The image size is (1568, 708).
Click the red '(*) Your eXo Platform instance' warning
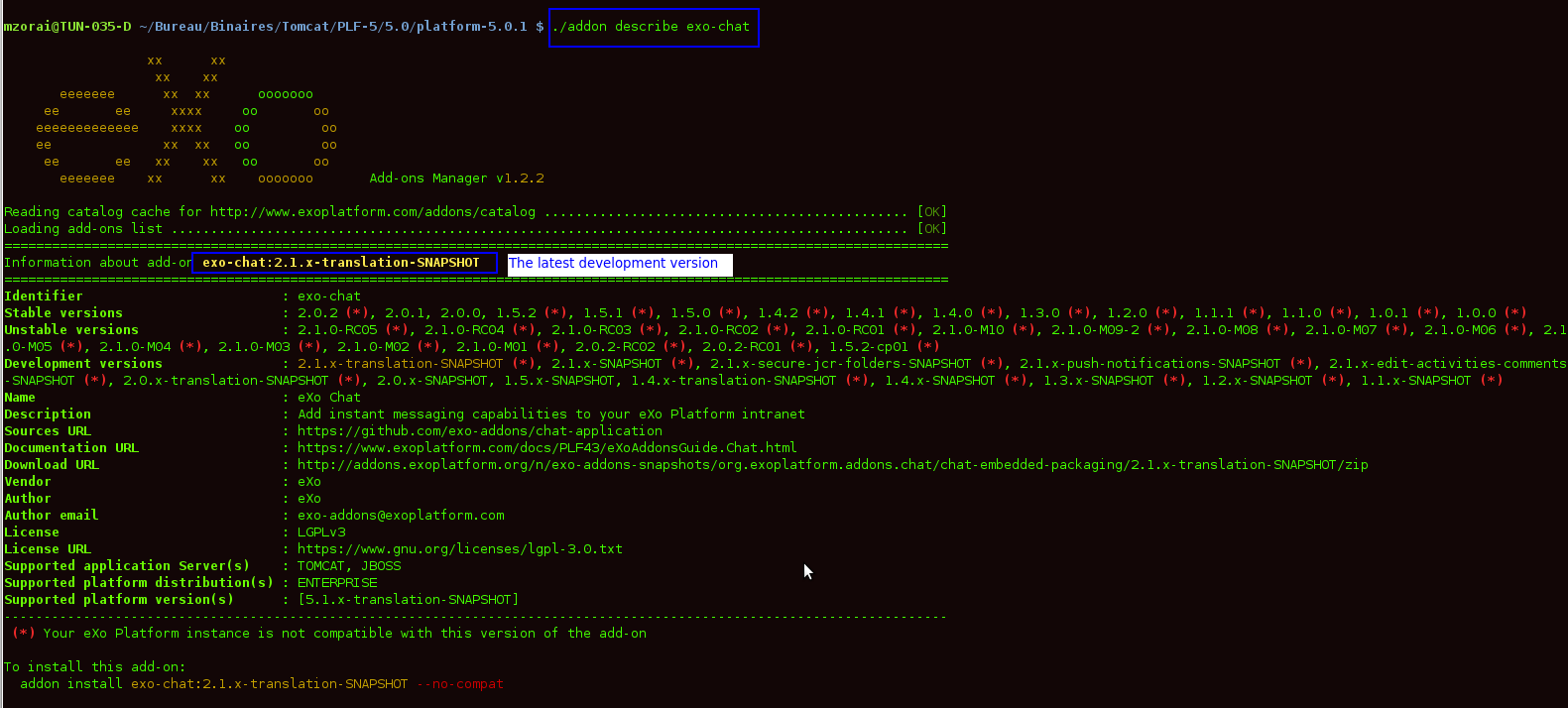329,634
